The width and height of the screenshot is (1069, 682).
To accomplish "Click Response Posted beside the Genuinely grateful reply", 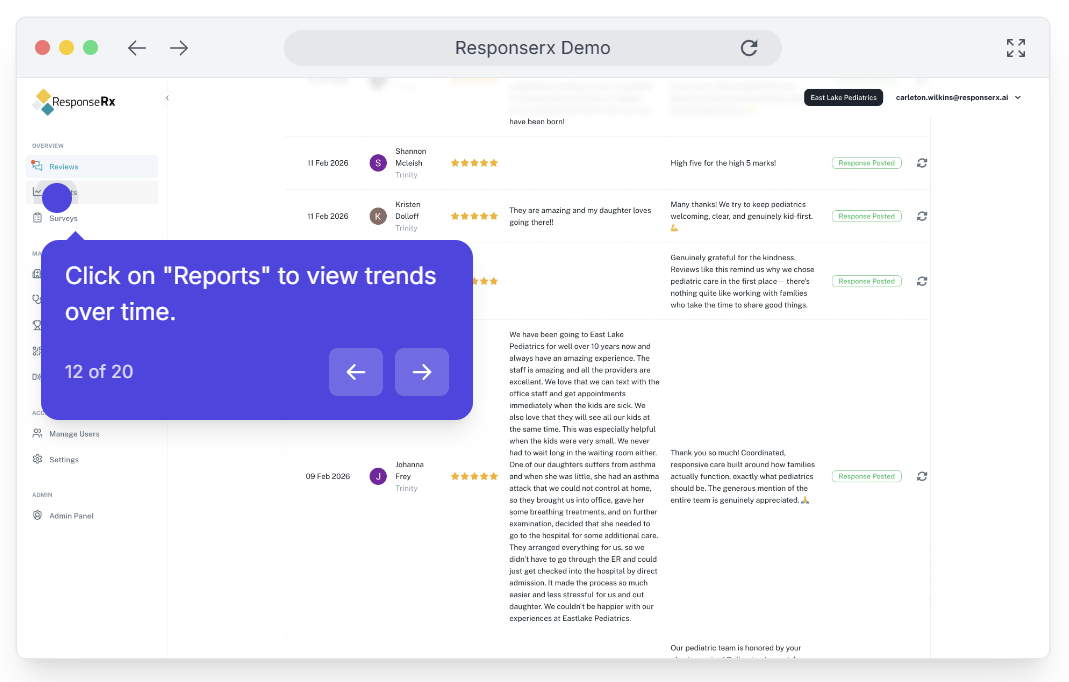I will 867,281.
